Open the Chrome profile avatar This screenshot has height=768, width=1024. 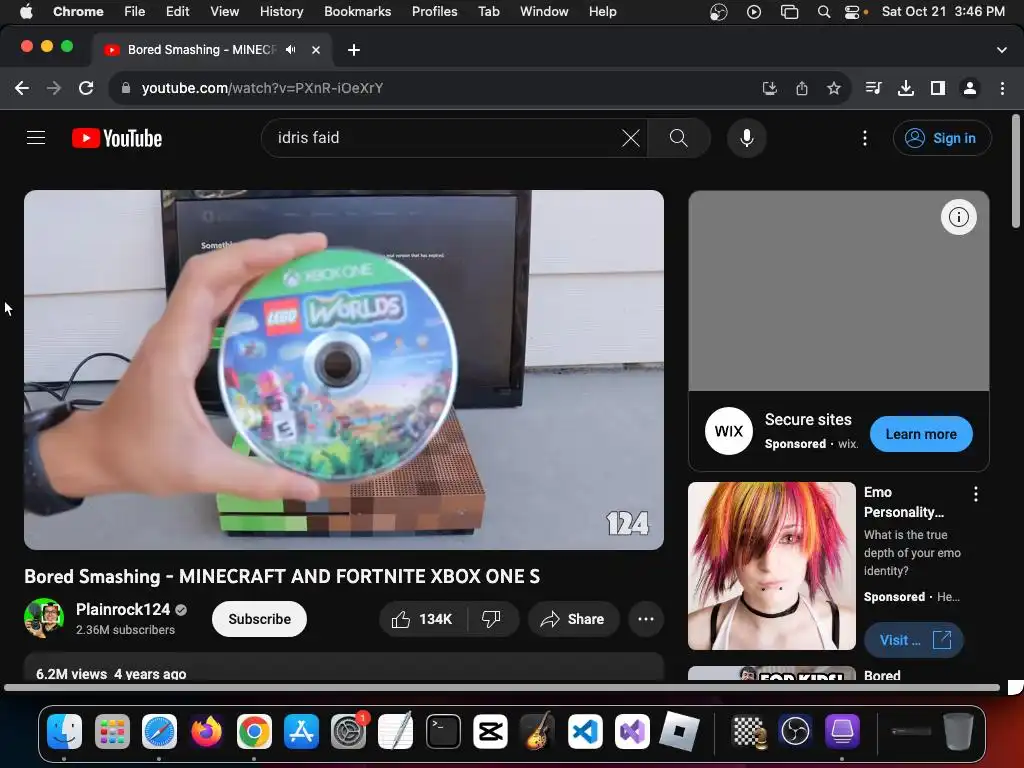[970, 88]
